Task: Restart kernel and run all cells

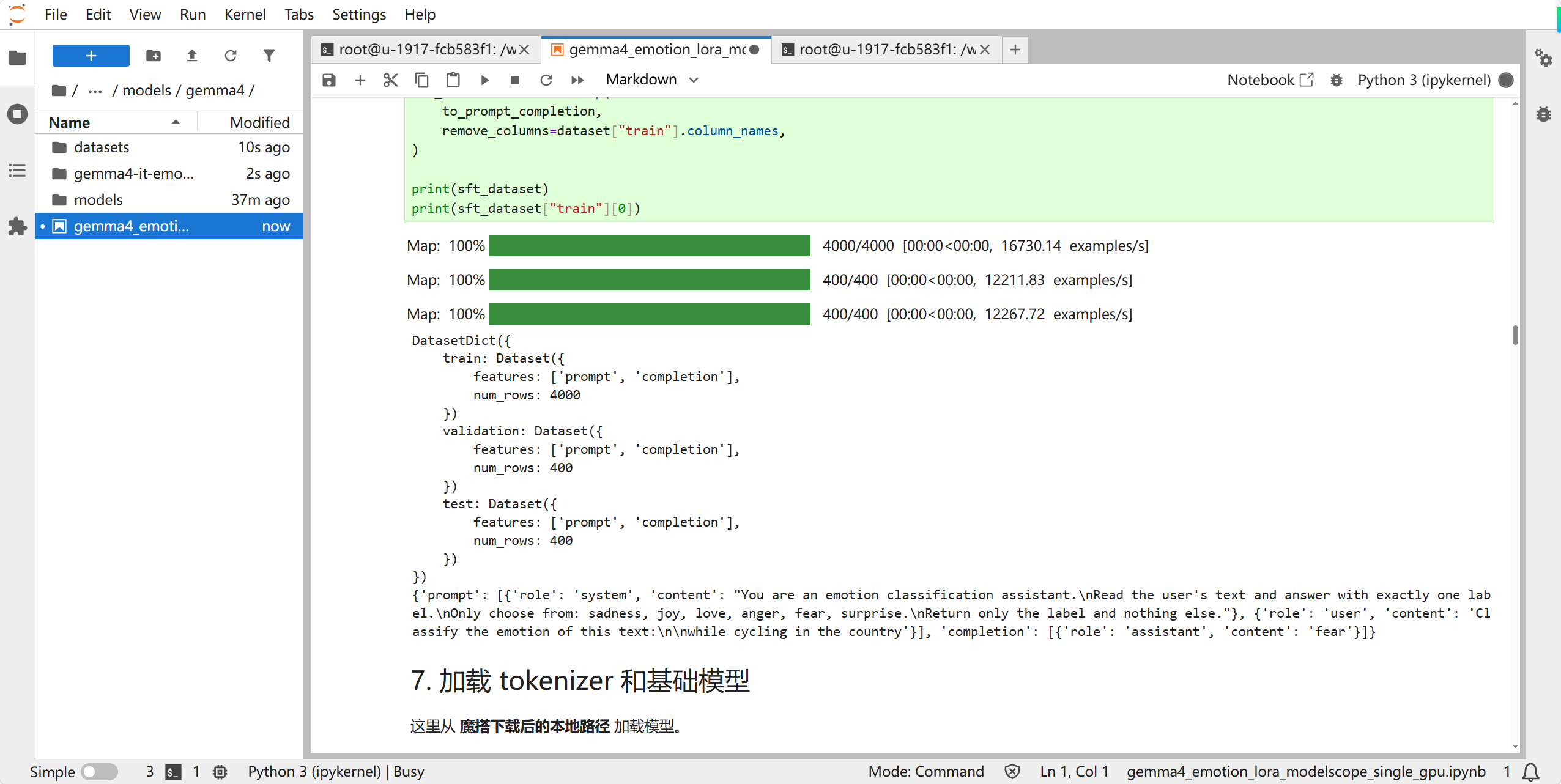Action: [x=577, y=80]
